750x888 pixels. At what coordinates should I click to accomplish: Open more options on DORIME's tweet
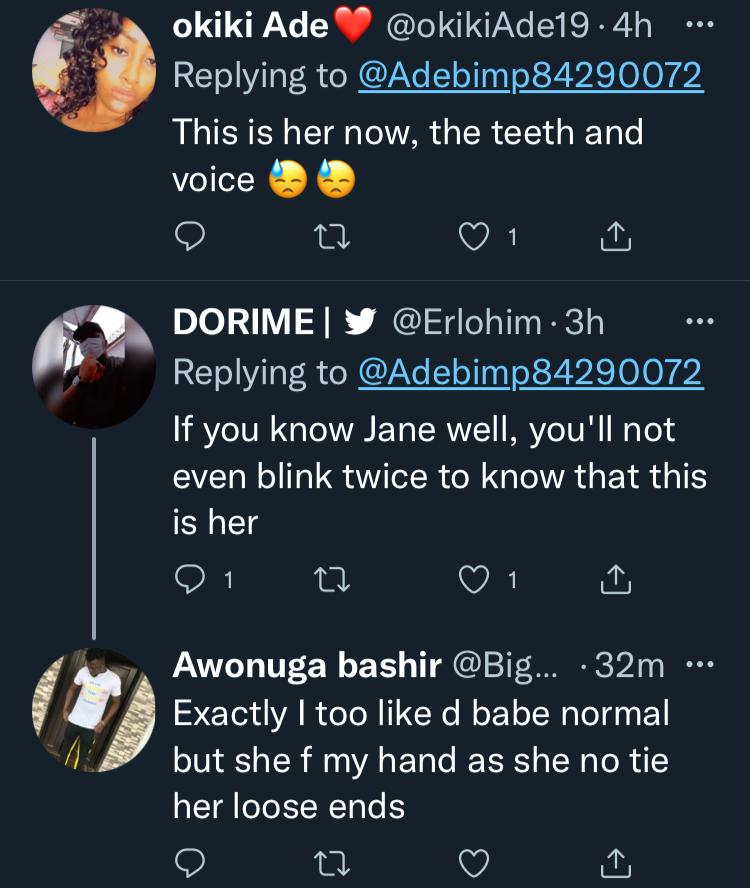click(x=699, y=321)
